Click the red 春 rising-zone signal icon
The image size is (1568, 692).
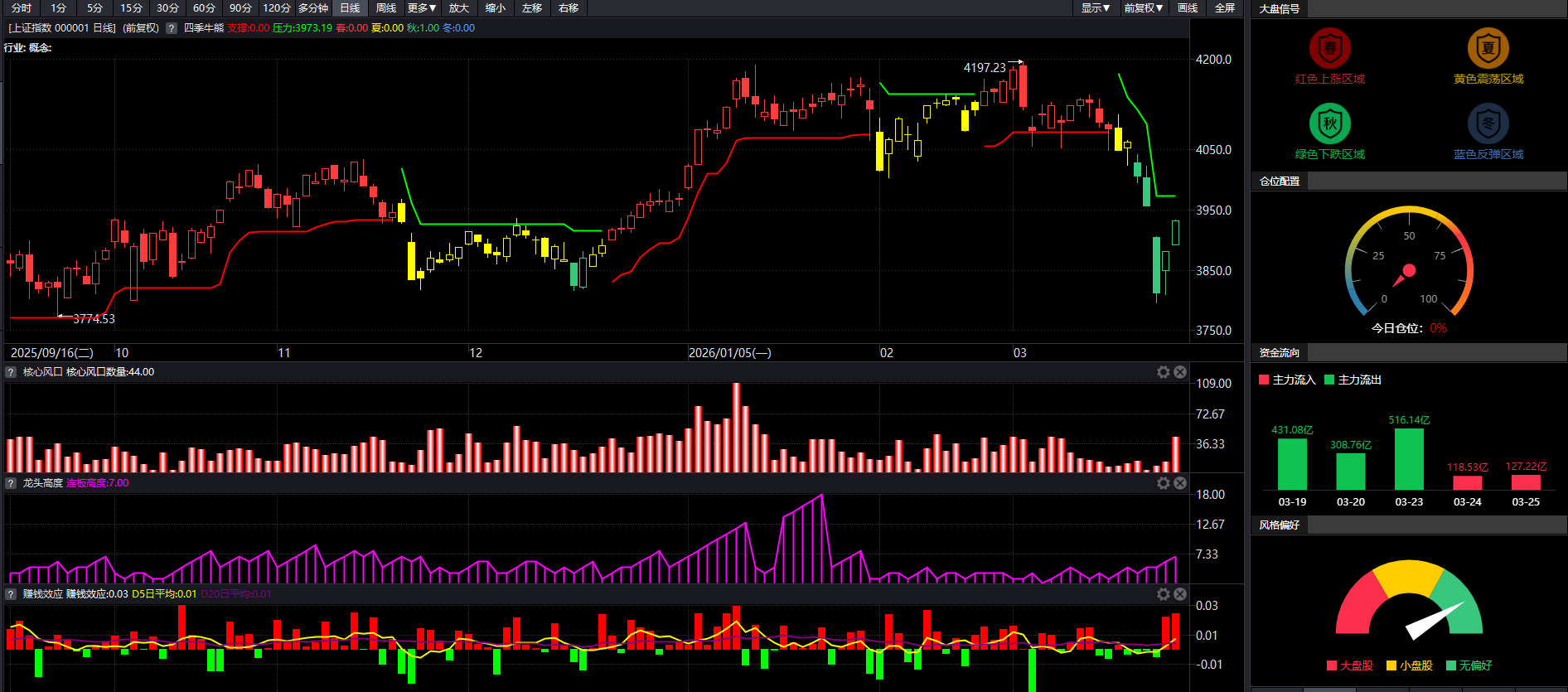(x=1330, y=48)
